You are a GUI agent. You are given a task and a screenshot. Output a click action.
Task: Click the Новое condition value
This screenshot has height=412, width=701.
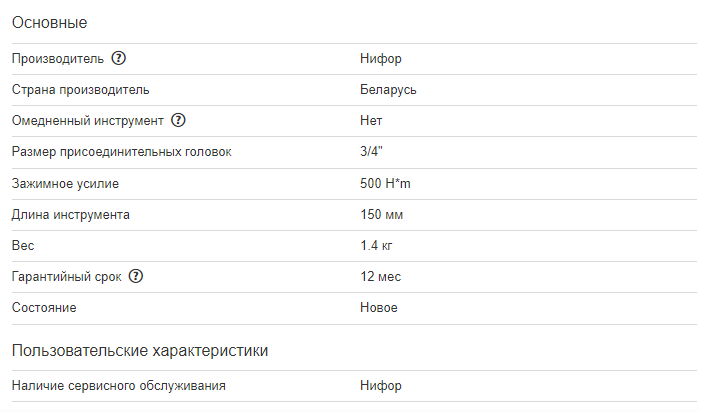(379, 308)
